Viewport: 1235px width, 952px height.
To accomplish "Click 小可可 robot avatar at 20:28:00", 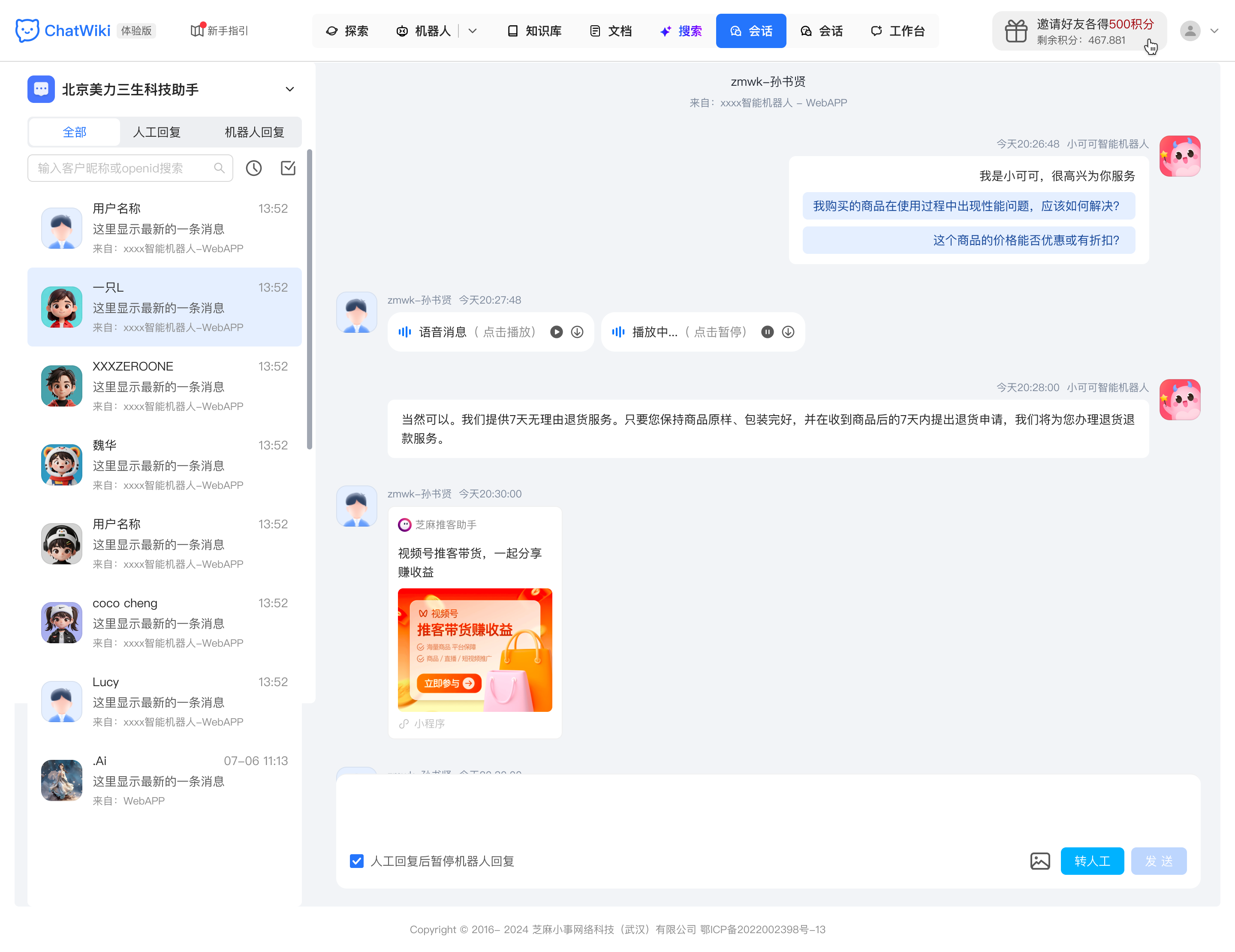I will [x=1180, y=400].
